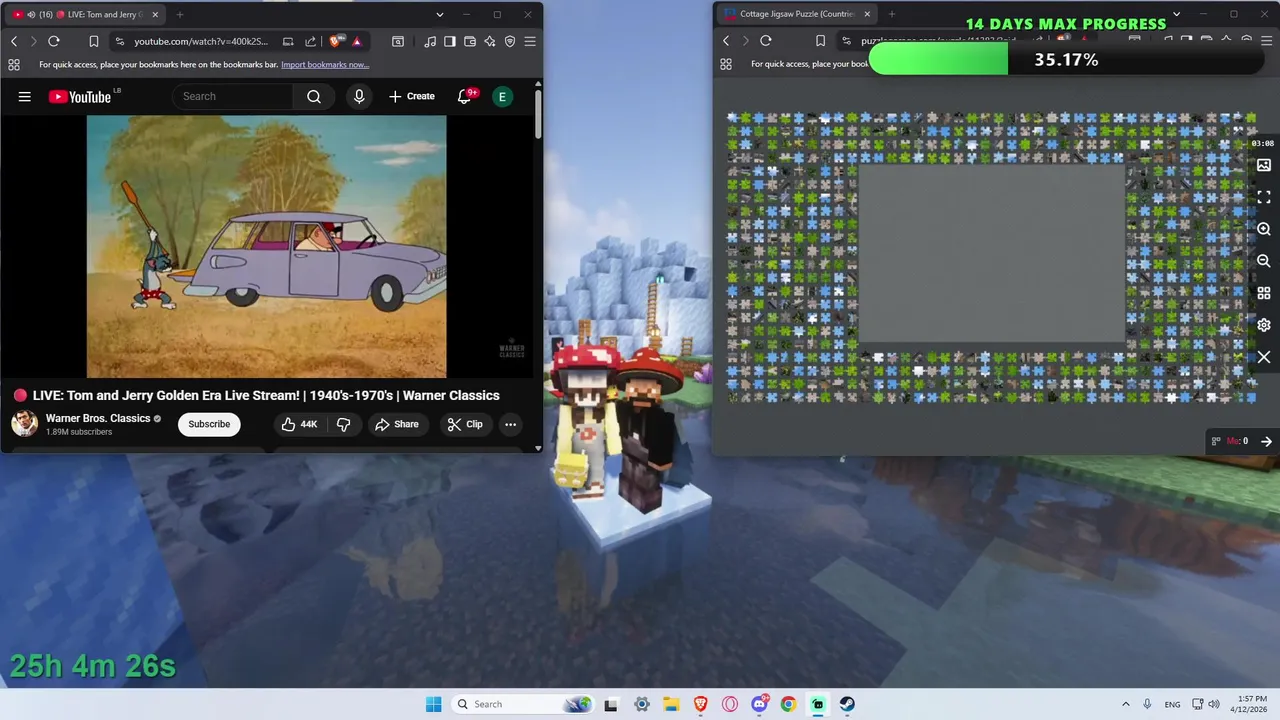Open VPN shield icon in YouTube window toolbar
1280x720 pixels.
510,41
